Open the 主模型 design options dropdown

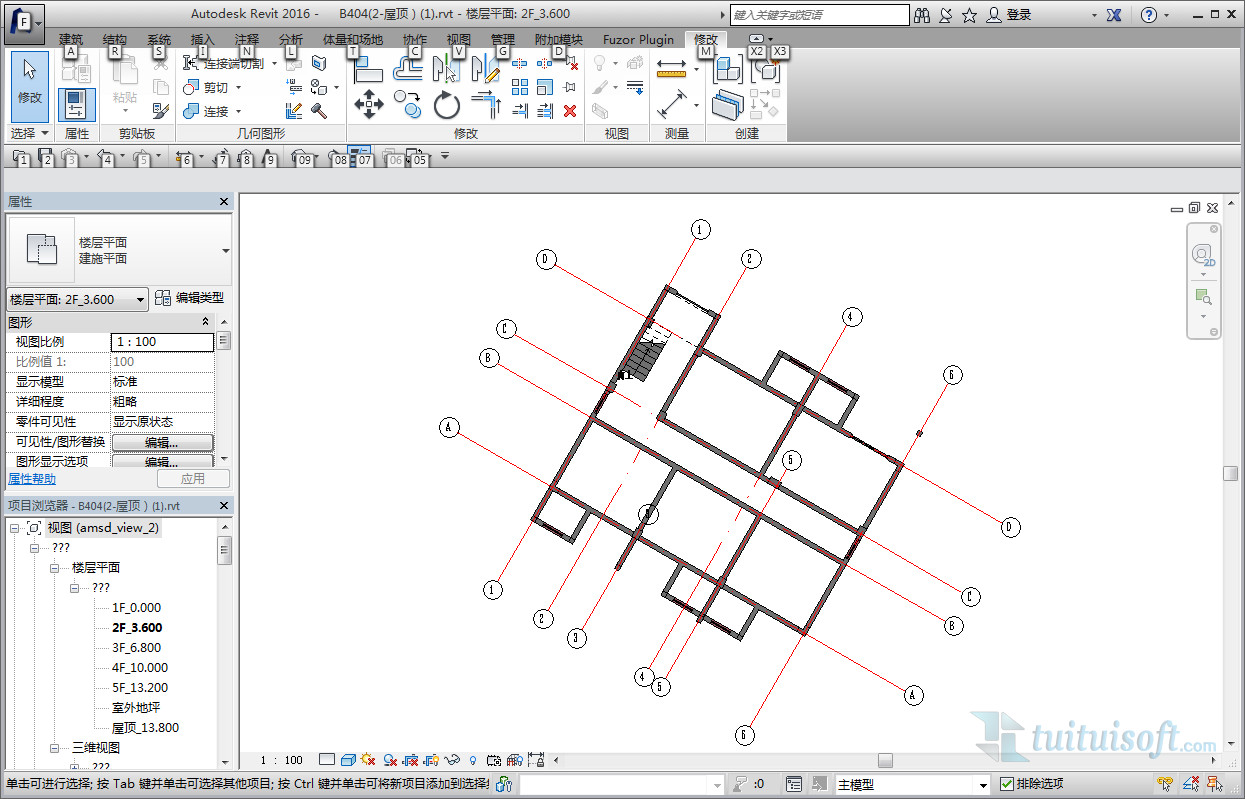[984, 785]
